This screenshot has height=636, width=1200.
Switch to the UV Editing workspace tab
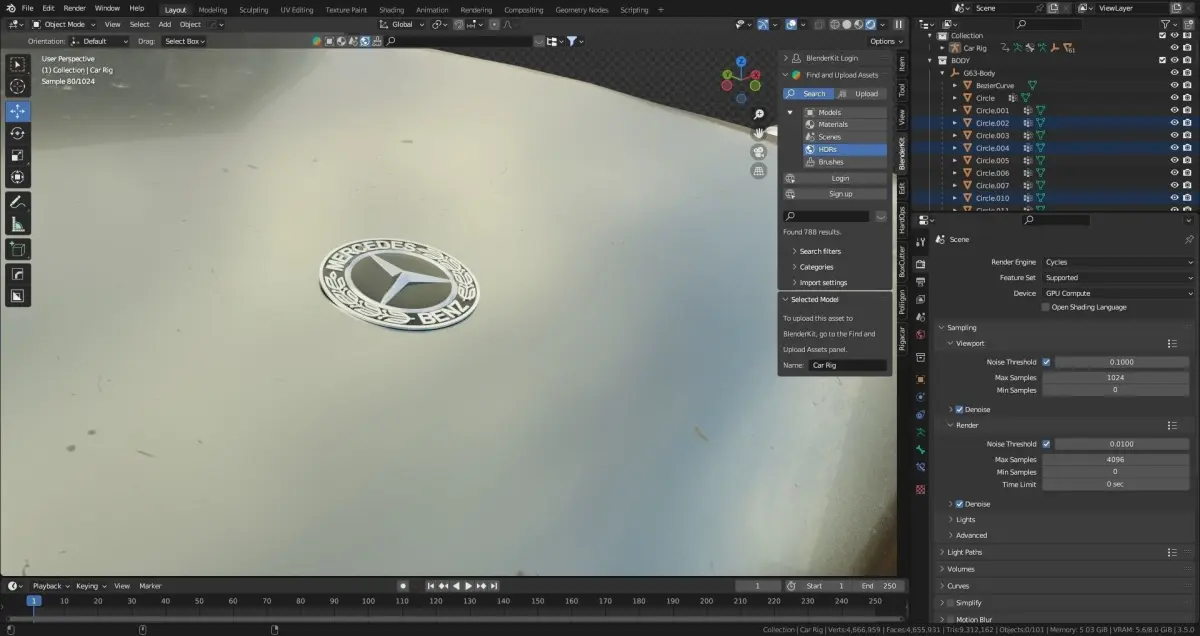(296, 9)
